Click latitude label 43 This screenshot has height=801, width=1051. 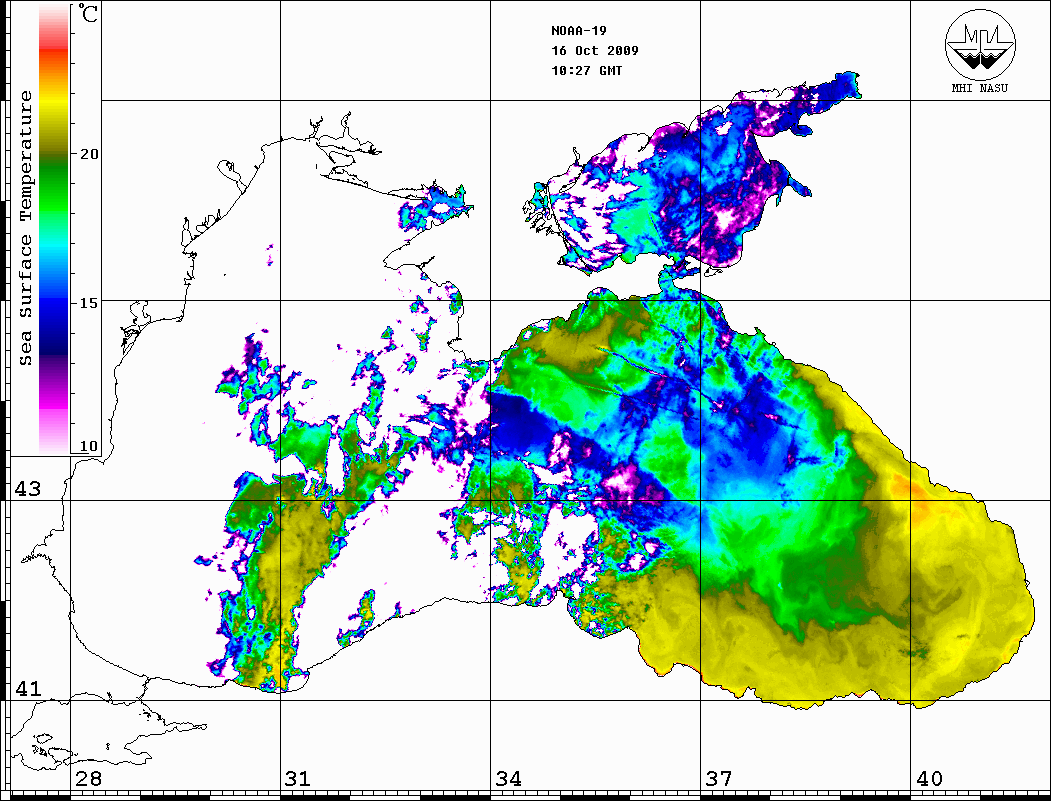[x=28, y=489]
